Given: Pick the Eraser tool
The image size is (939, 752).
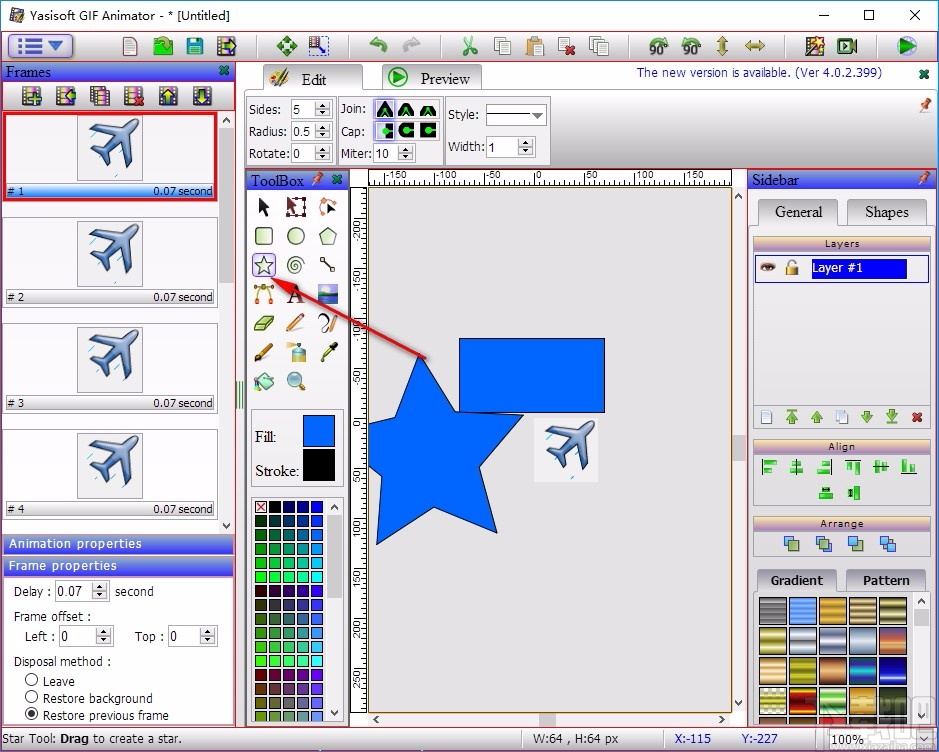Looking at the screenshot, I should coord(264,323).
